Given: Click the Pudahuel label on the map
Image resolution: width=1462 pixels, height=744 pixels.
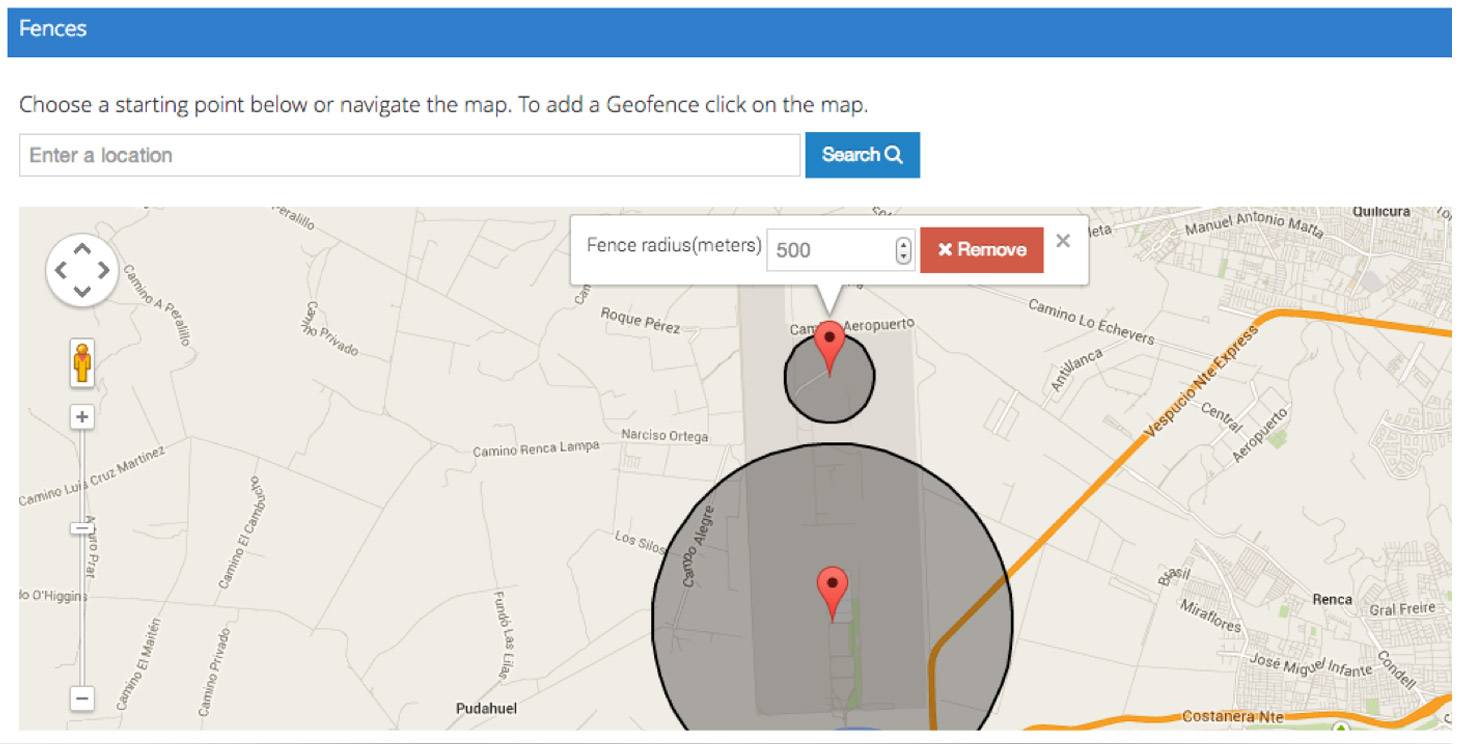Looking at the screenshot, I should point(486,708).
